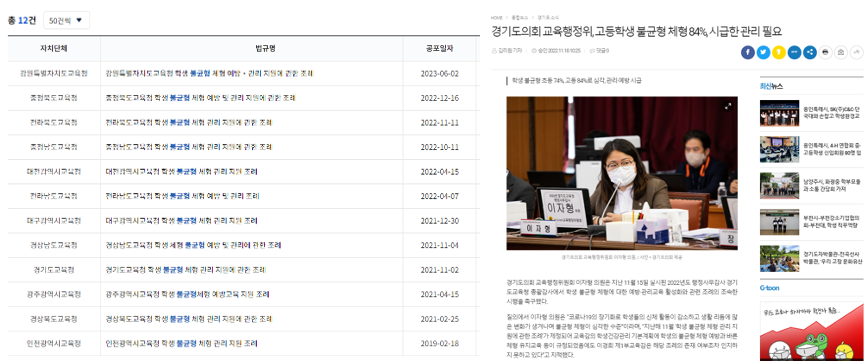
Task: Open the 부천시-부천강소기업협의회 news headline
Action: 832,221
